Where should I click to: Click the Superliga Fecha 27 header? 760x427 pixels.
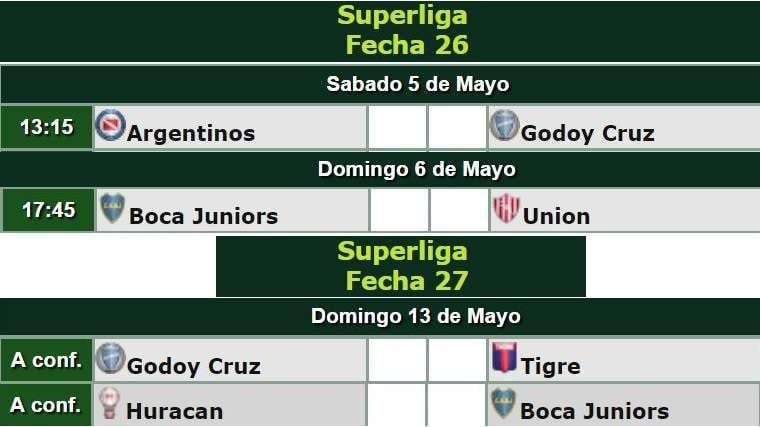click(401, 266)
